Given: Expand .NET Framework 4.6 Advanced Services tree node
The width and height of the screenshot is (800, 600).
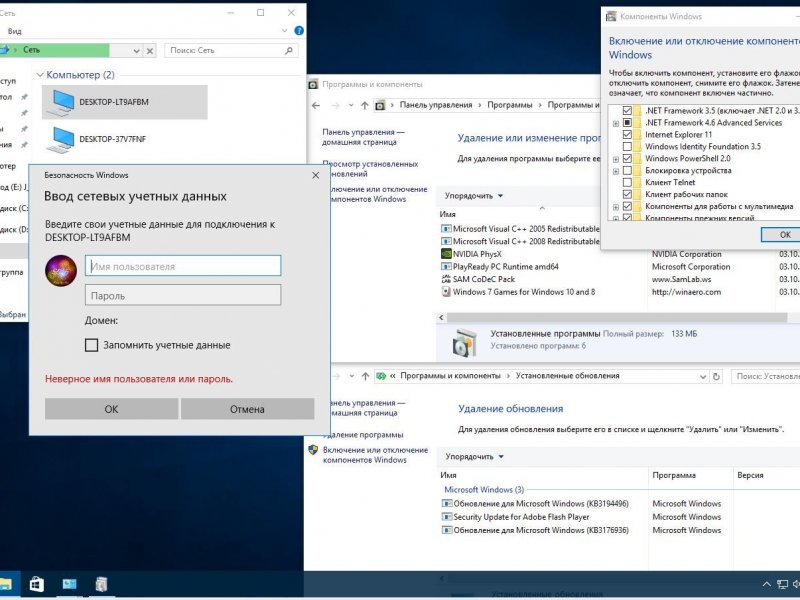Looking at the screenshot, I should point(616,123).
